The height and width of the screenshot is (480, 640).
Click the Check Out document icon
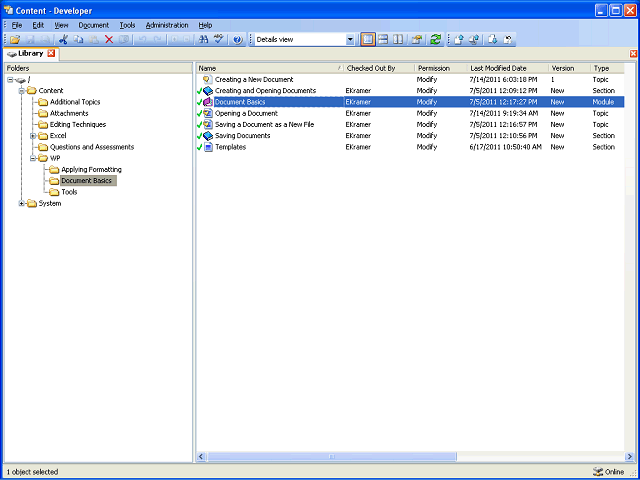tap(493, 40)
